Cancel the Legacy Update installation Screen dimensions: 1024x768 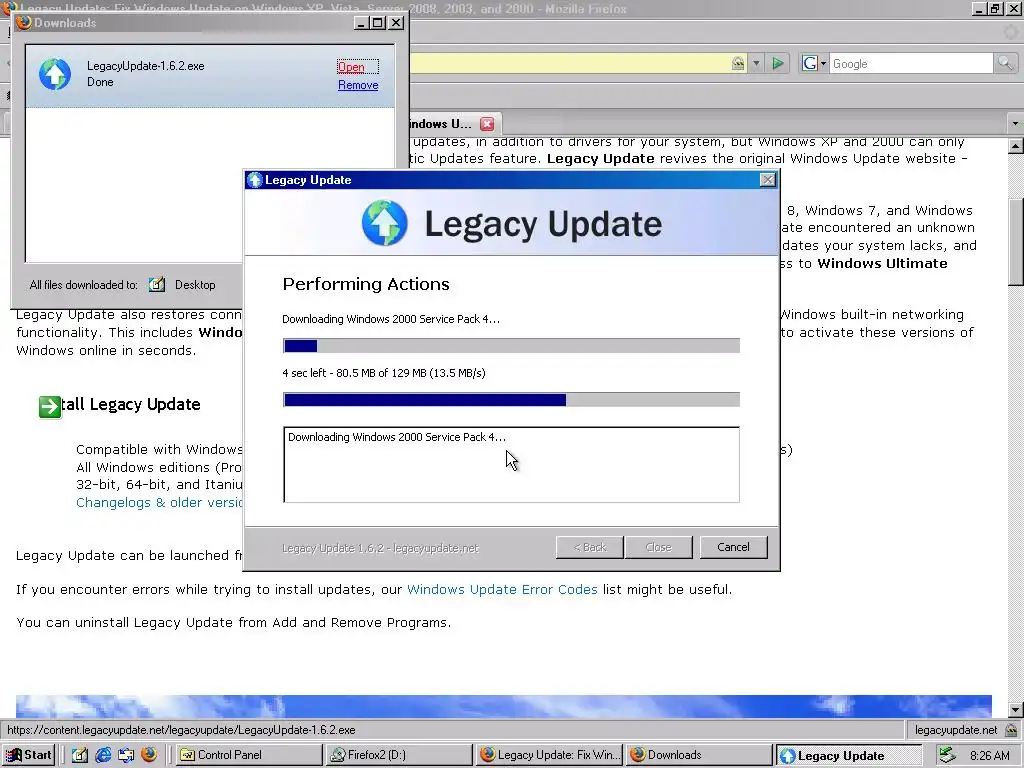tap(733, 547)
